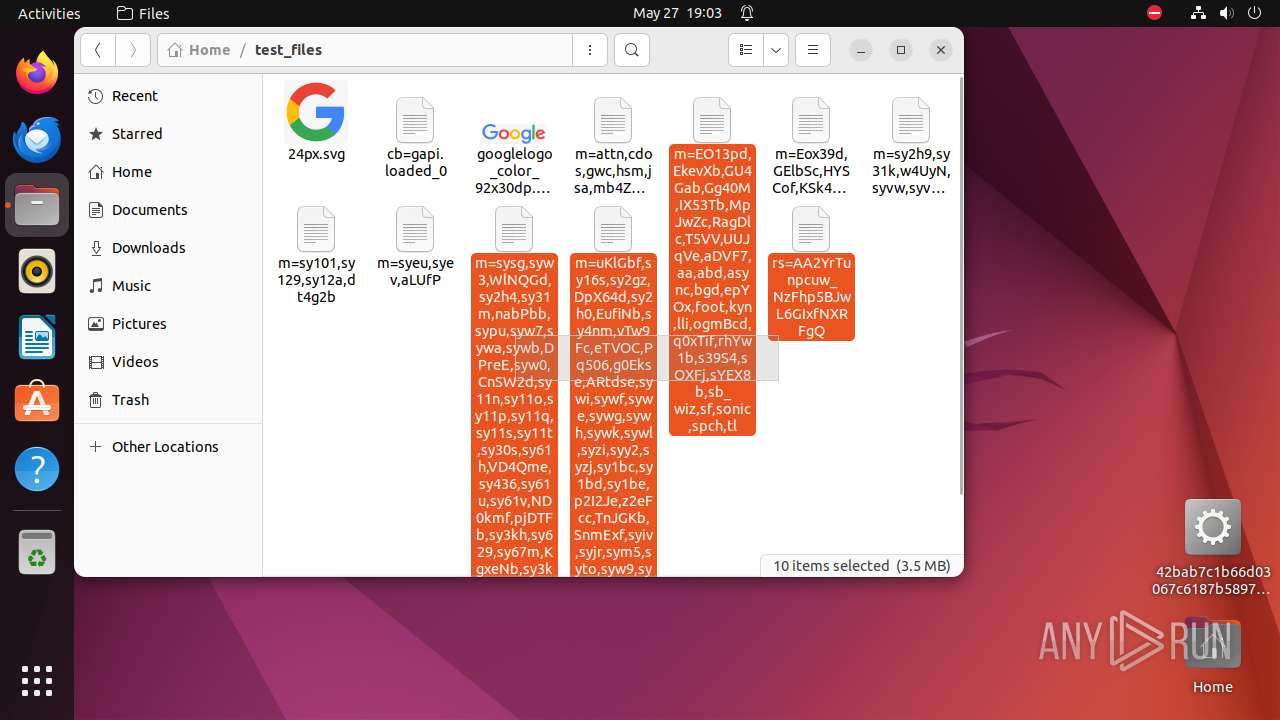This screenshot has height=720, width=1280.
Task: Click the notification bell icon in top bar
Action: coord(747,13)
